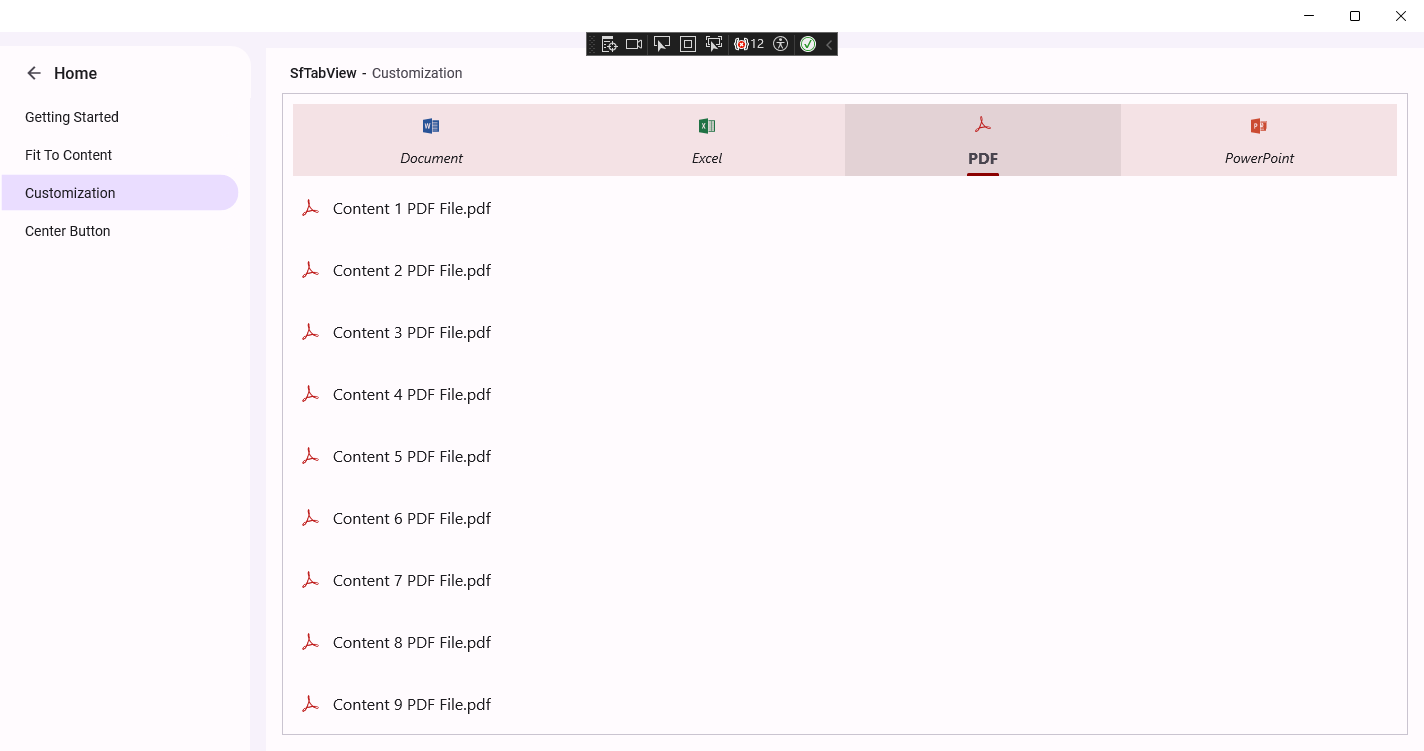Click the green checkmark Hot Reload status icon
The width and height of the screenshot is (1424, 751).
(808, 44)
